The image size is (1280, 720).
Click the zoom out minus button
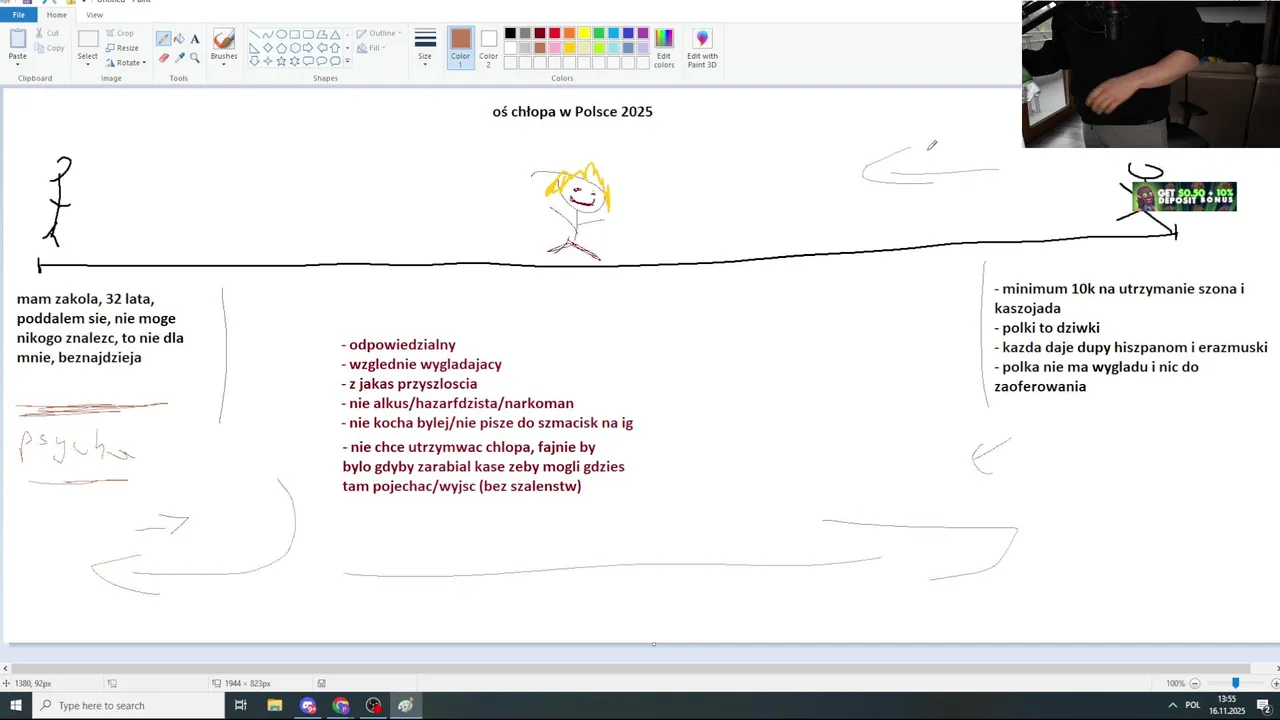[x=1195, y=683]
